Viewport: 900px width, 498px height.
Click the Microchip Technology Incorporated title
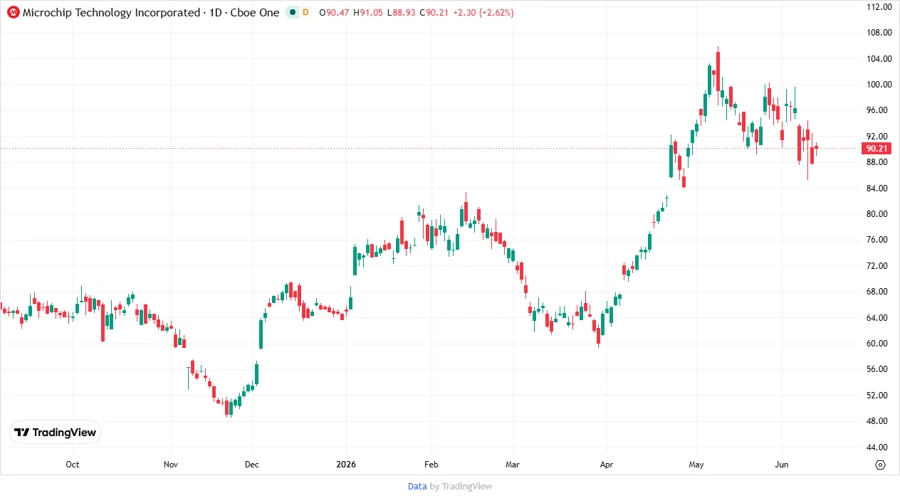111,12
